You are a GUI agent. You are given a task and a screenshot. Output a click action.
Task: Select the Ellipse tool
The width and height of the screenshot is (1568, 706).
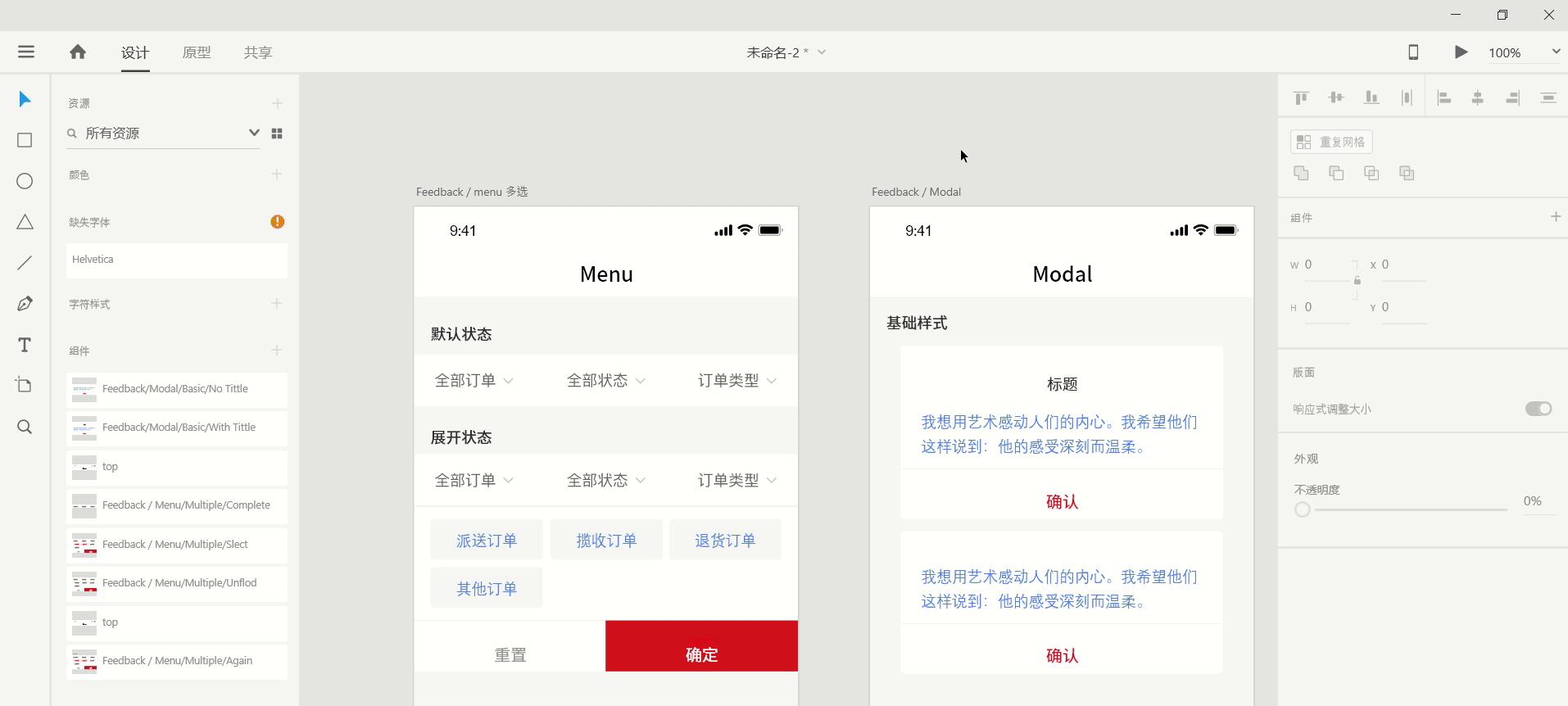tap(25, 181)
